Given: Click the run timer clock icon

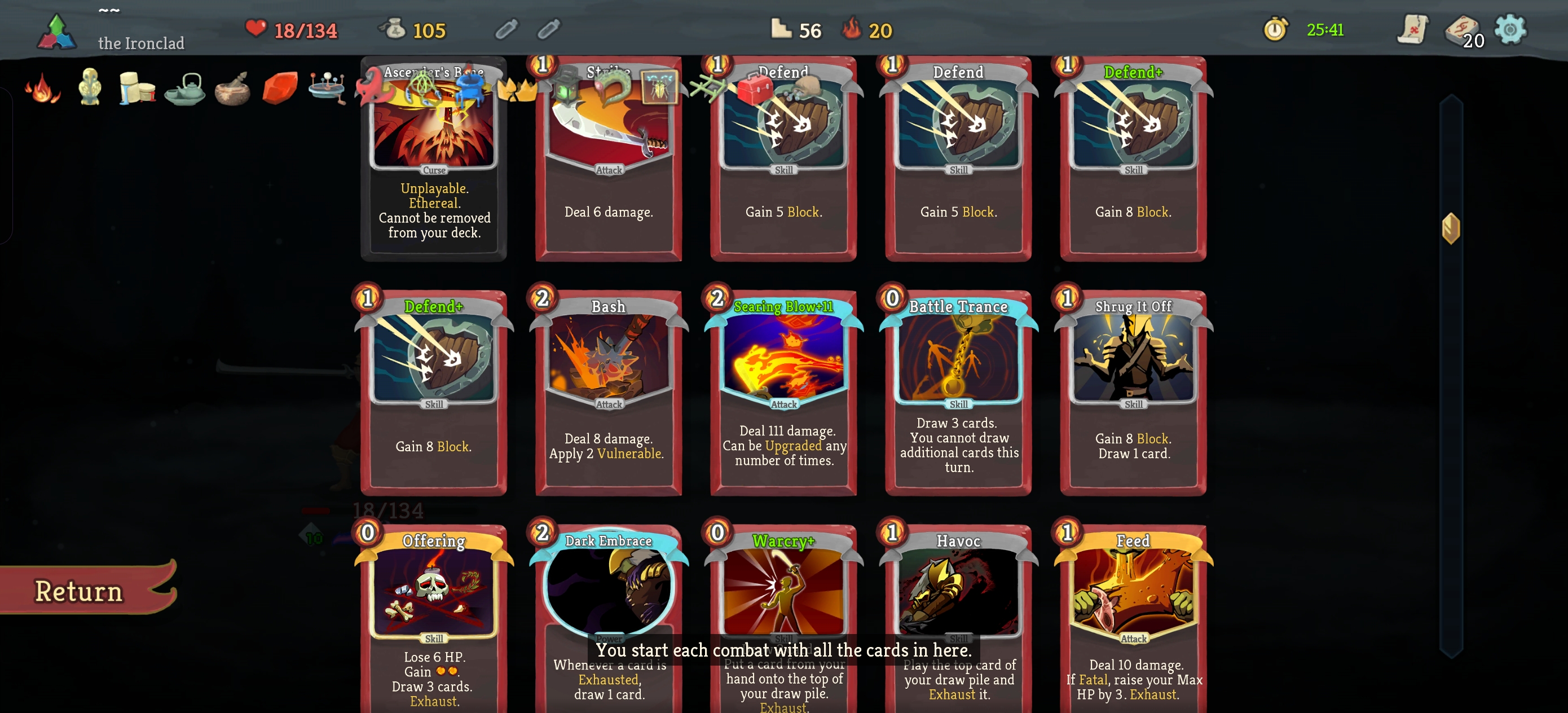Looking at the screenshot, I should point(1275,29).
